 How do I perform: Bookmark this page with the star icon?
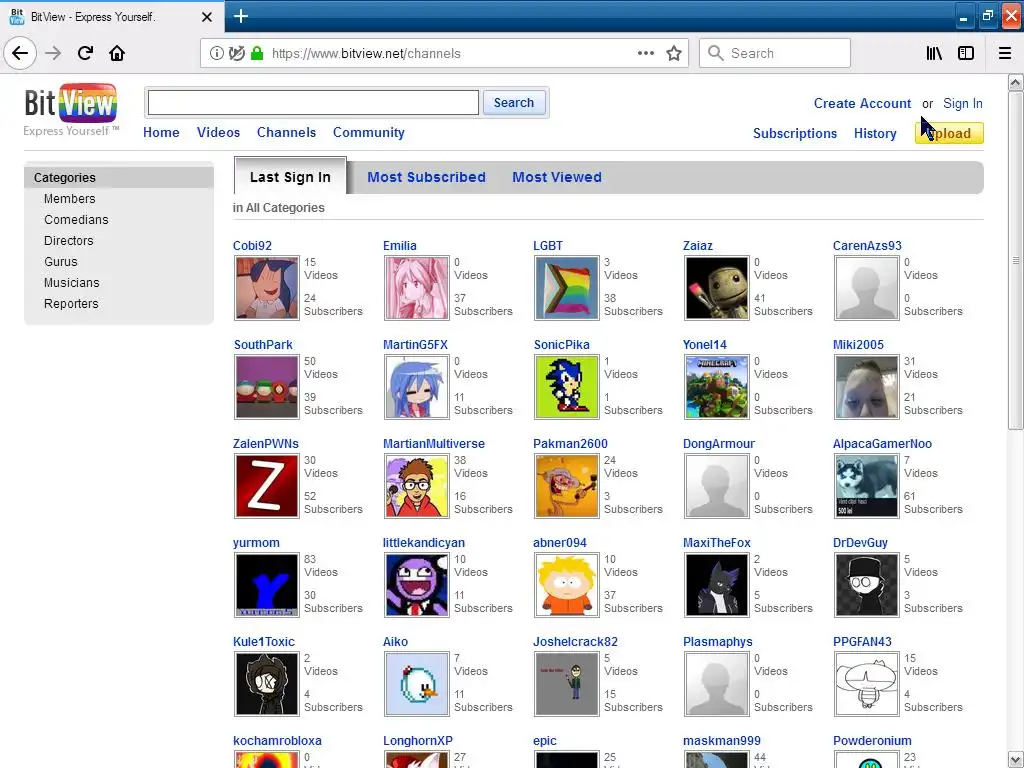674,53
